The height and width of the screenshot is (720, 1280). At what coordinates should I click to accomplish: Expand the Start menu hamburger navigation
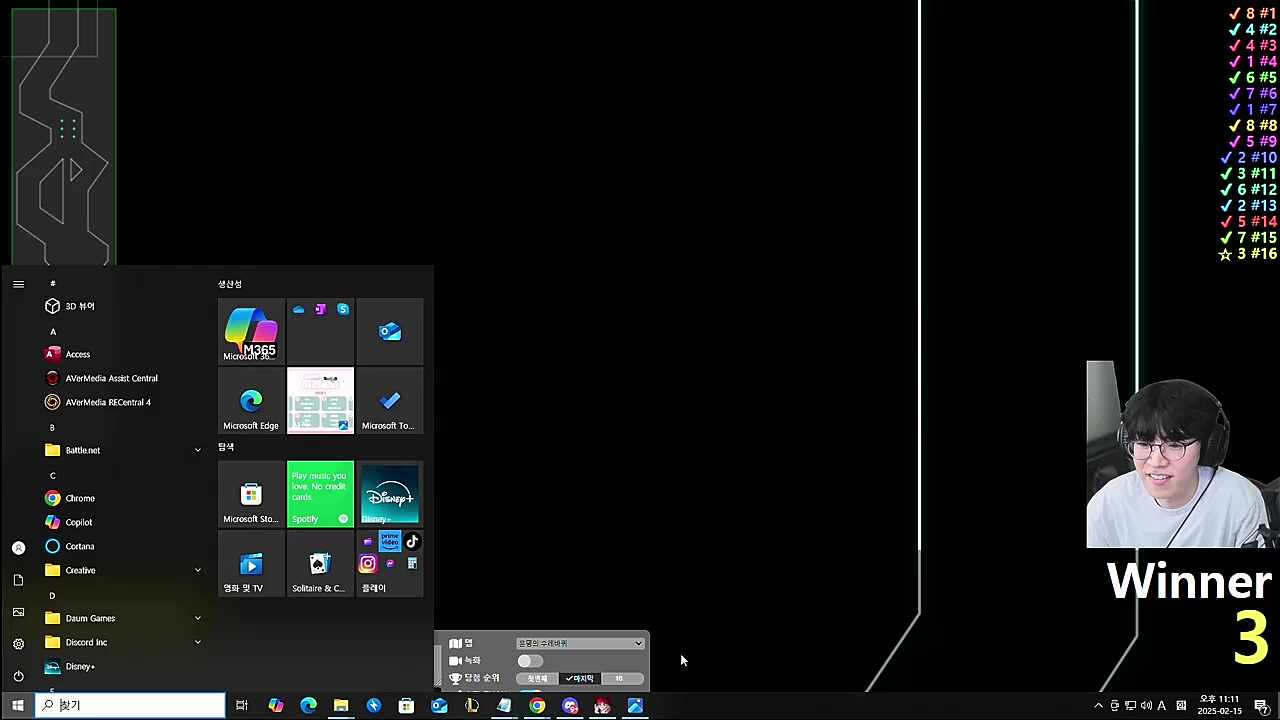(18, 284)
